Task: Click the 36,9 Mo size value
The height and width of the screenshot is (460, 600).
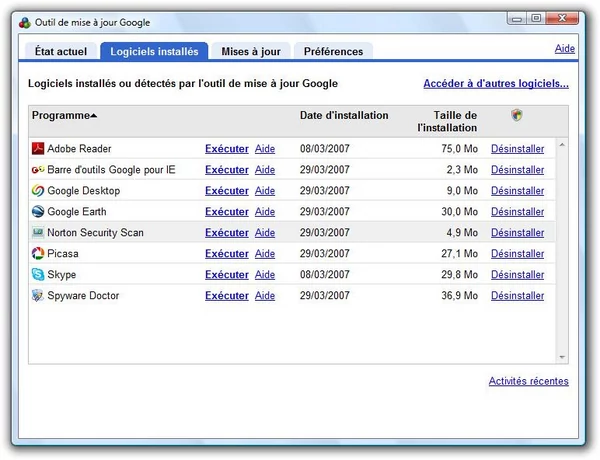Action: point(459,295)
